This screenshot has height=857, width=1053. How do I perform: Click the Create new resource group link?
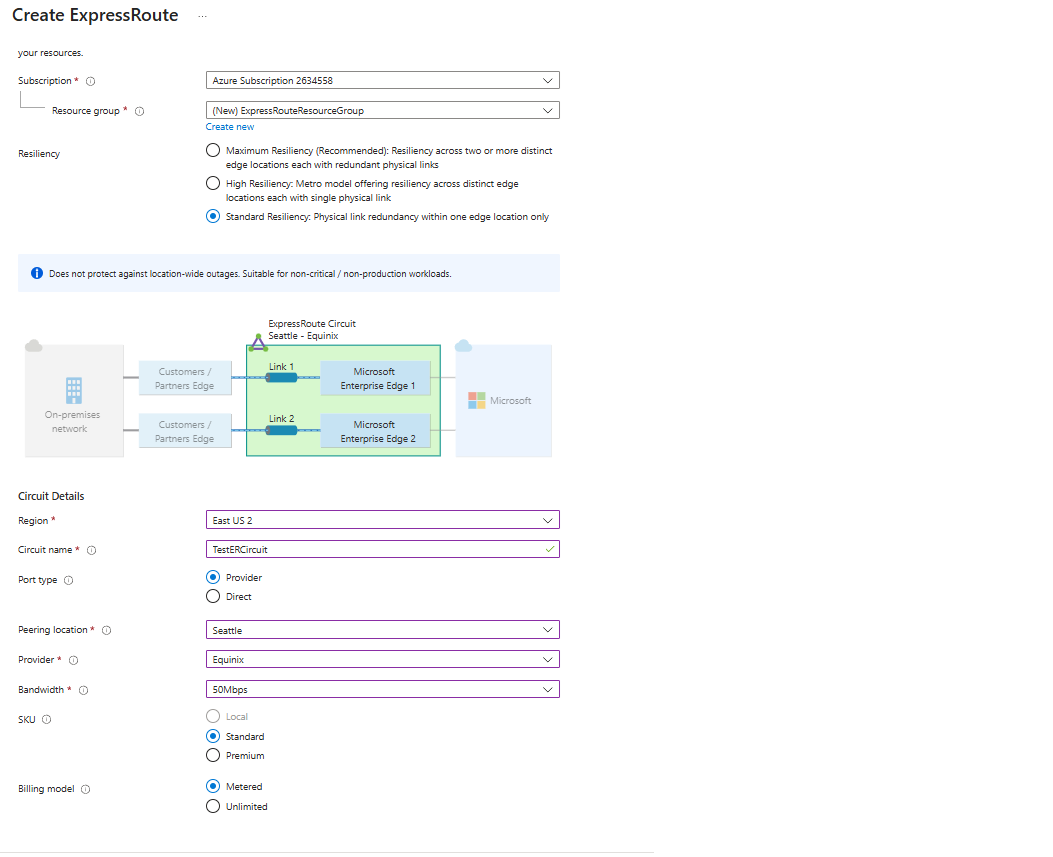pos(230,127)
